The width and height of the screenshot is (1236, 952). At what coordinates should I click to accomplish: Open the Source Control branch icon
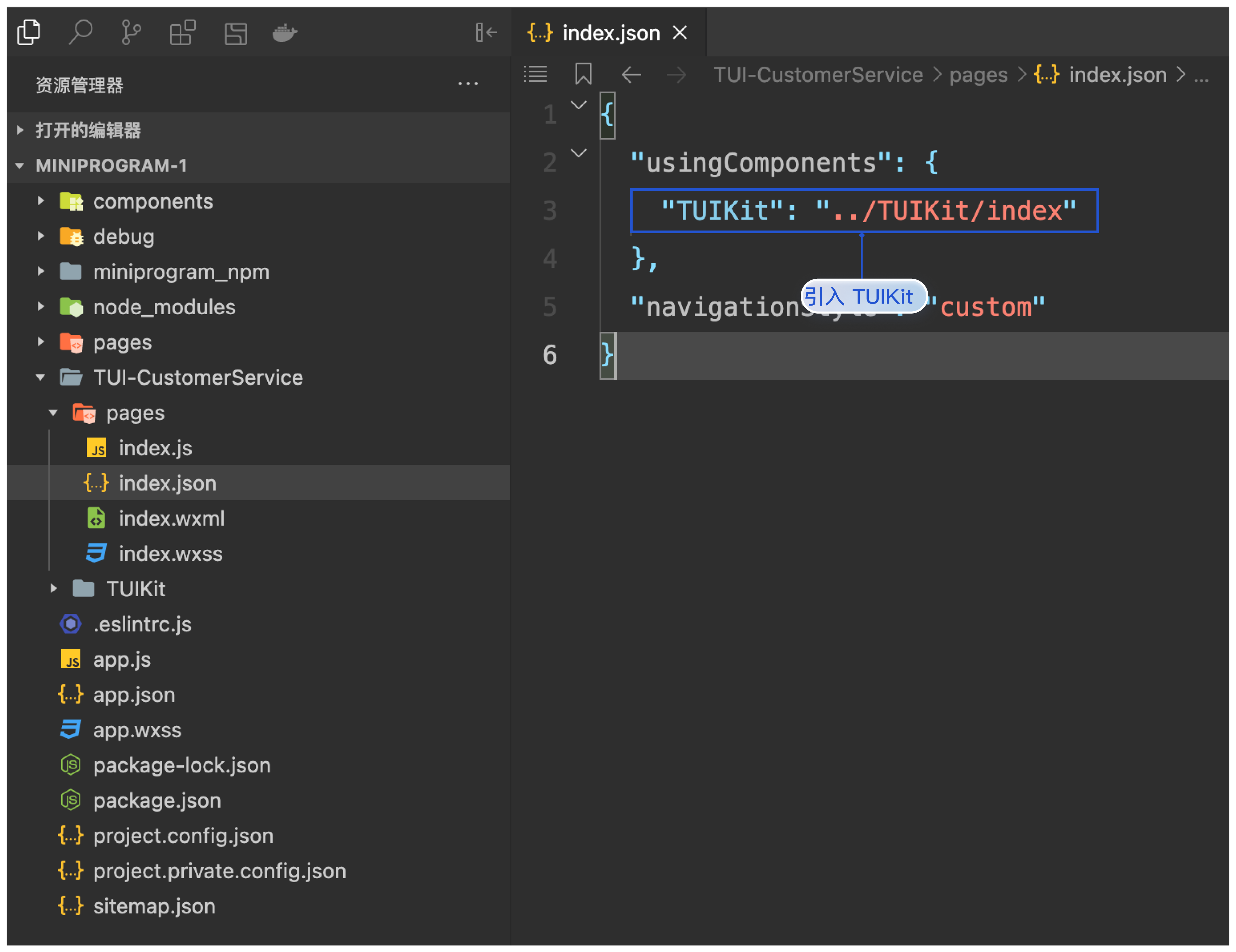click(x=131, y=32)
